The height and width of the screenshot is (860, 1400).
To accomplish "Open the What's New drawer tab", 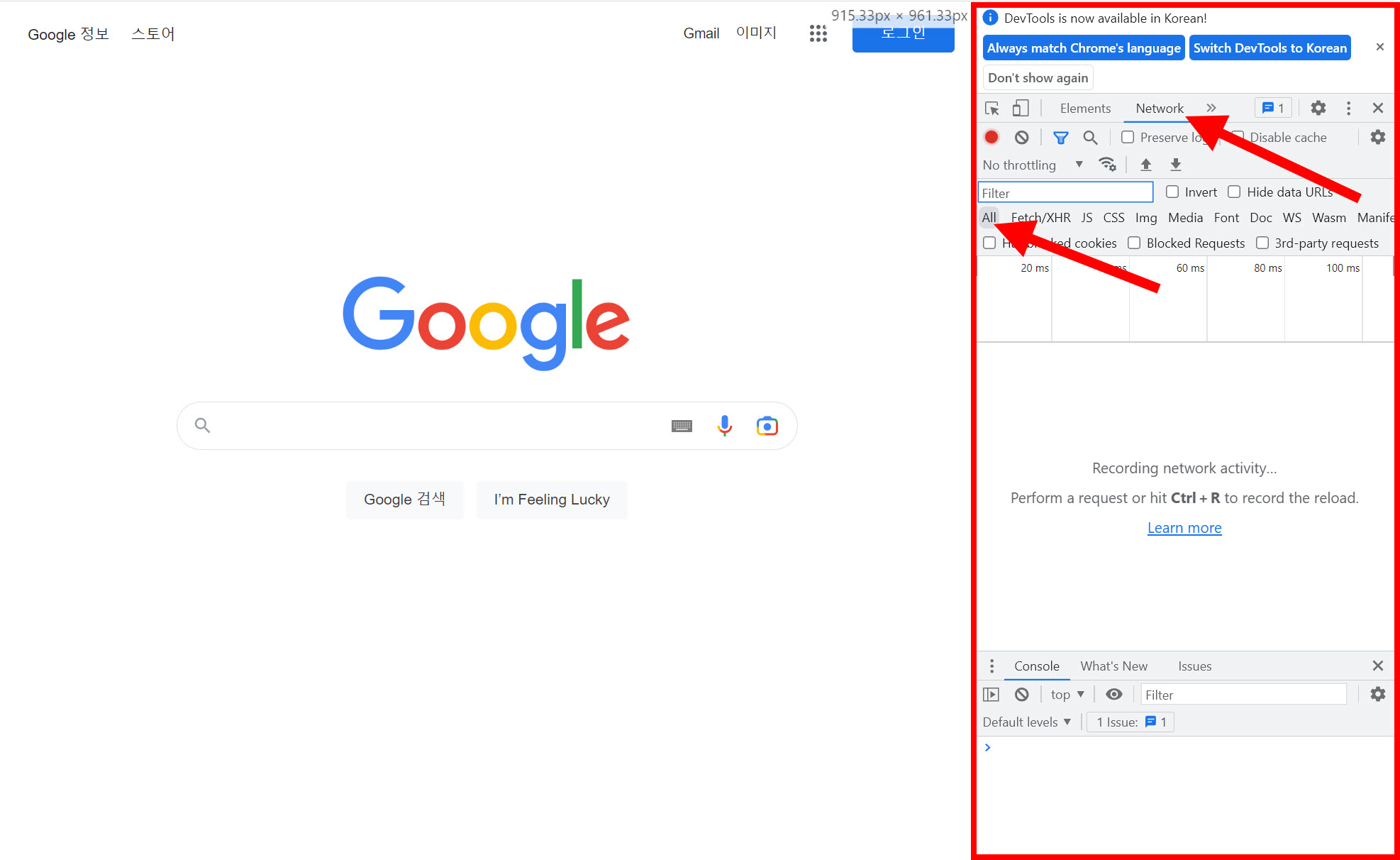I will [1113, 666].
